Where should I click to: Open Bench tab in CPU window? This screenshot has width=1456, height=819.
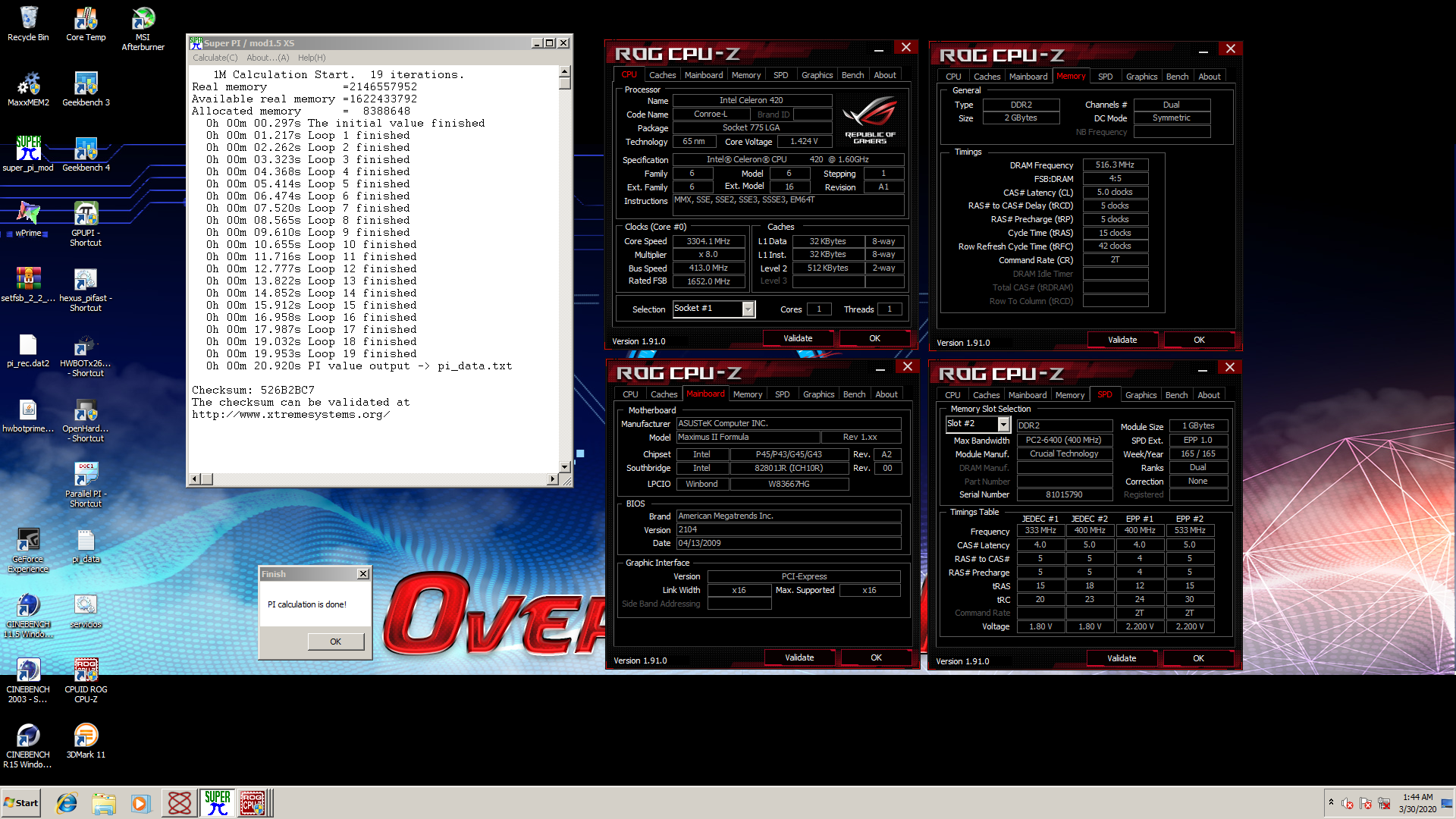[852, 75]
